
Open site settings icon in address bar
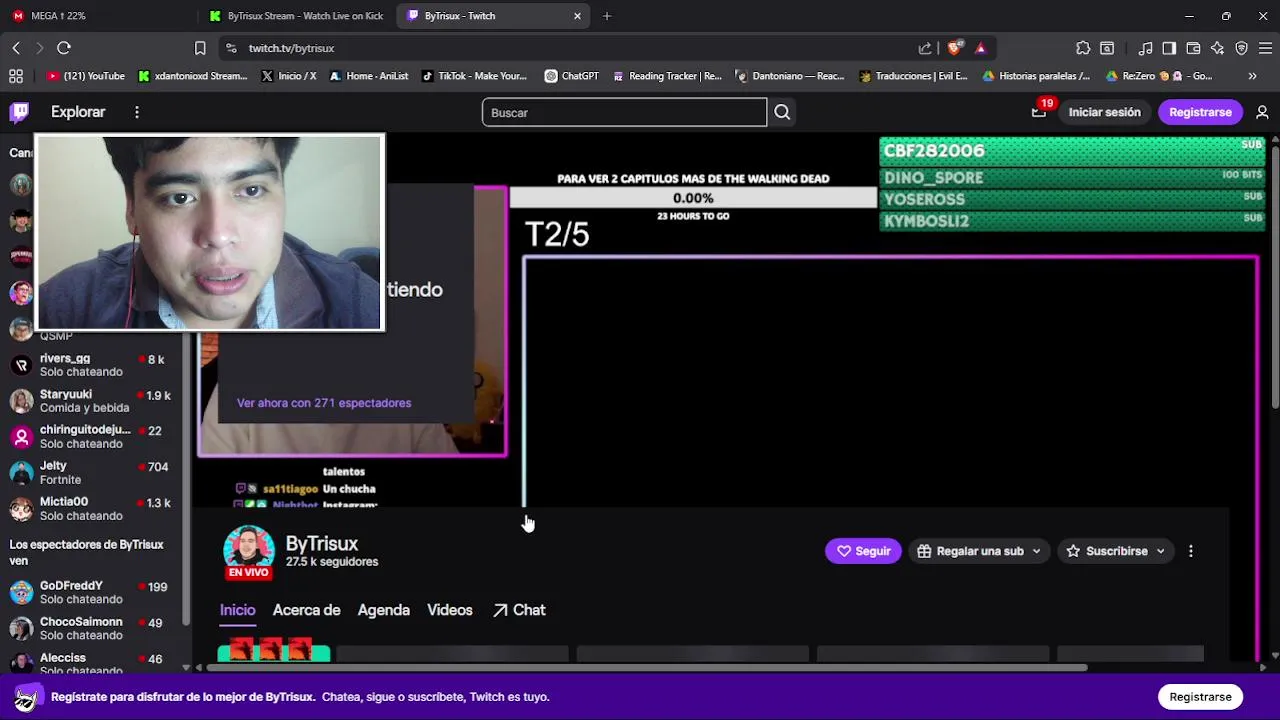tap(231, 48)
